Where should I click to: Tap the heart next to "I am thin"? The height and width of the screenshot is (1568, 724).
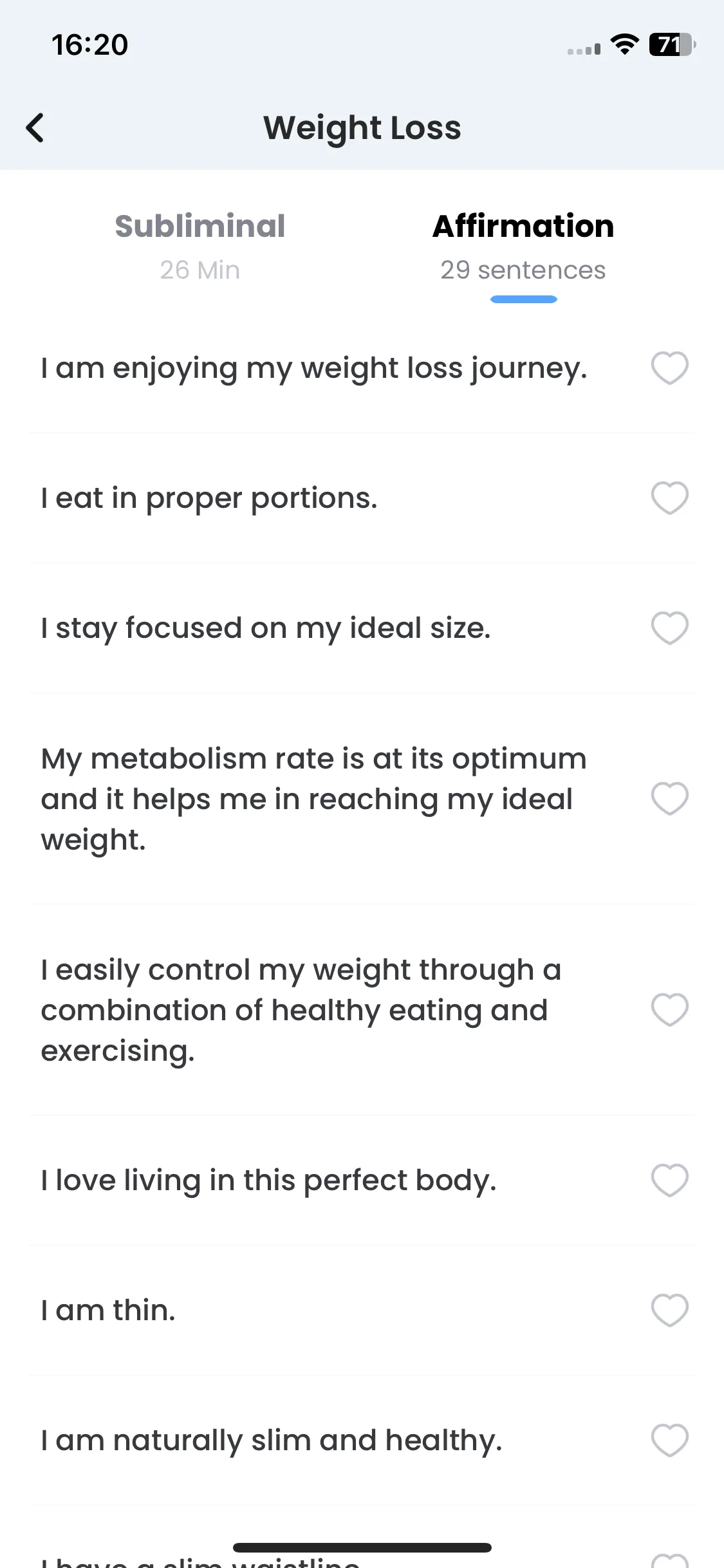pyautogui.click(x=669, y=1310)
